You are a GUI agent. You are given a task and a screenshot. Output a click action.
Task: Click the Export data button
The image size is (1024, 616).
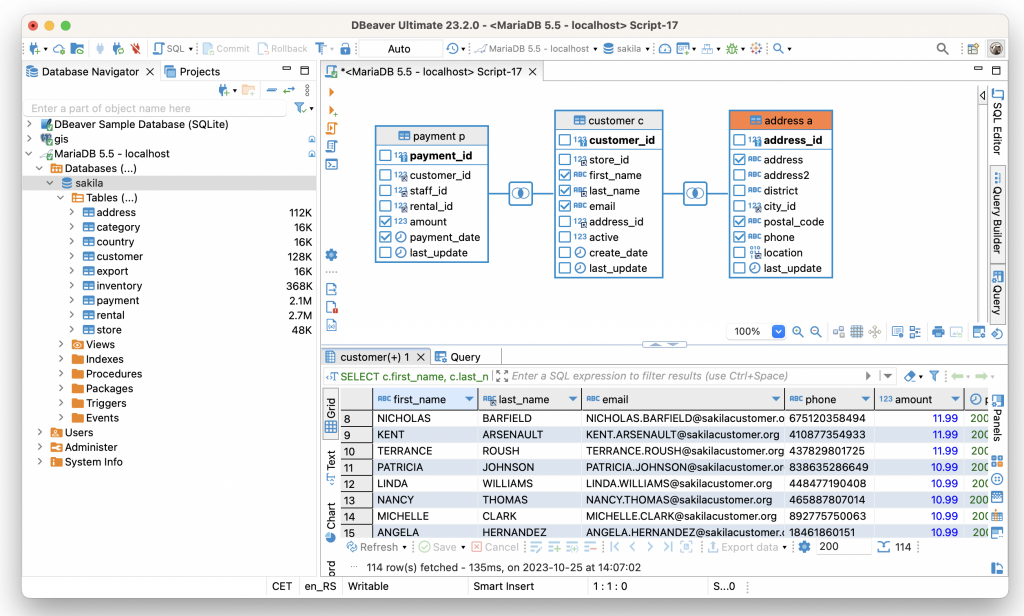point(744,547)
